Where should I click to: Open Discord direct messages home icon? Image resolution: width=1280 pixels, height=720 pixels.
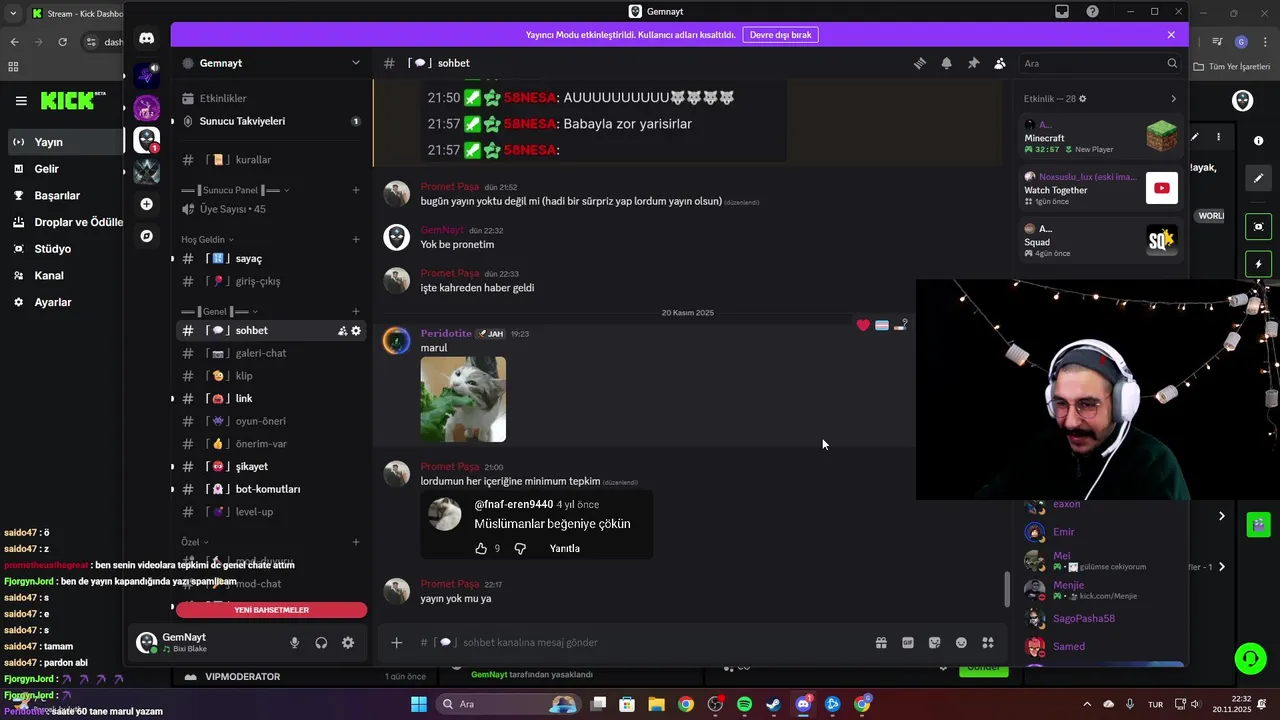147,38
